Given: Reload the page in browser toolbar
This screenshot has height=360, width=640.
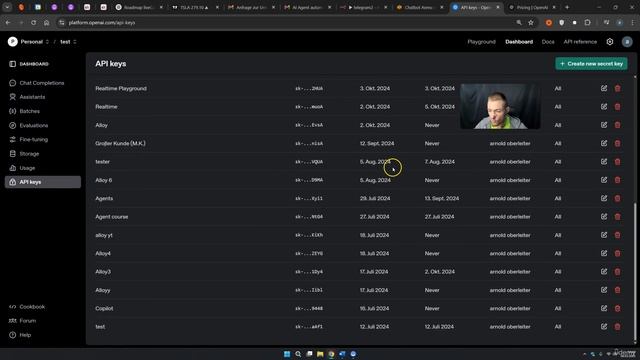Looking at the screenshot, I should click(33, 22).
